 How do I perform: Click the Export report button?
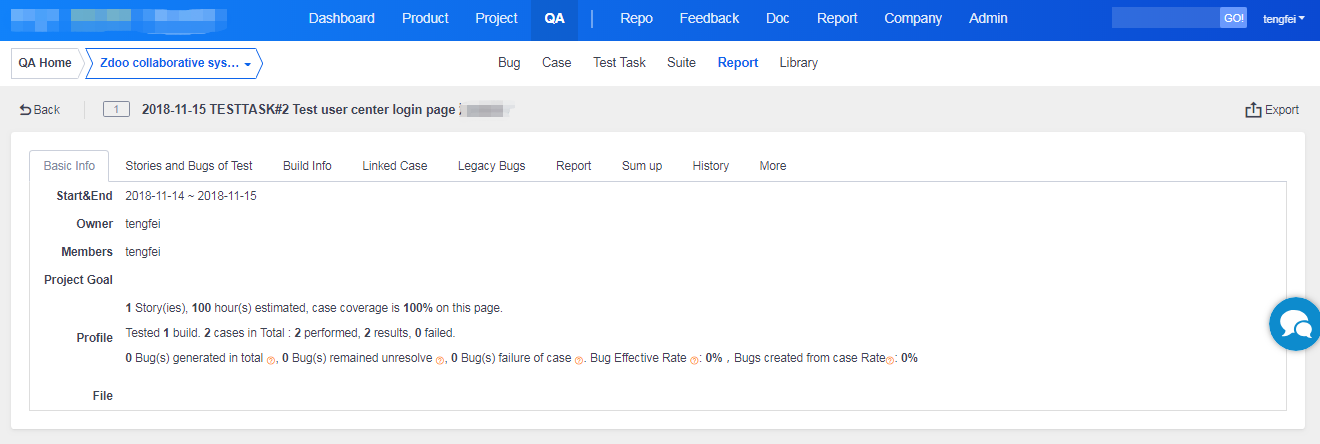(1271, 110)
